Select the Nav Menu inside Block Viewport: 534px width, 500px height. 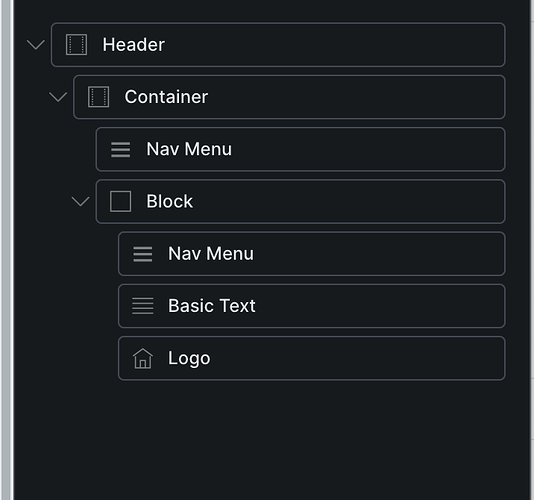[x=312, y=254]
